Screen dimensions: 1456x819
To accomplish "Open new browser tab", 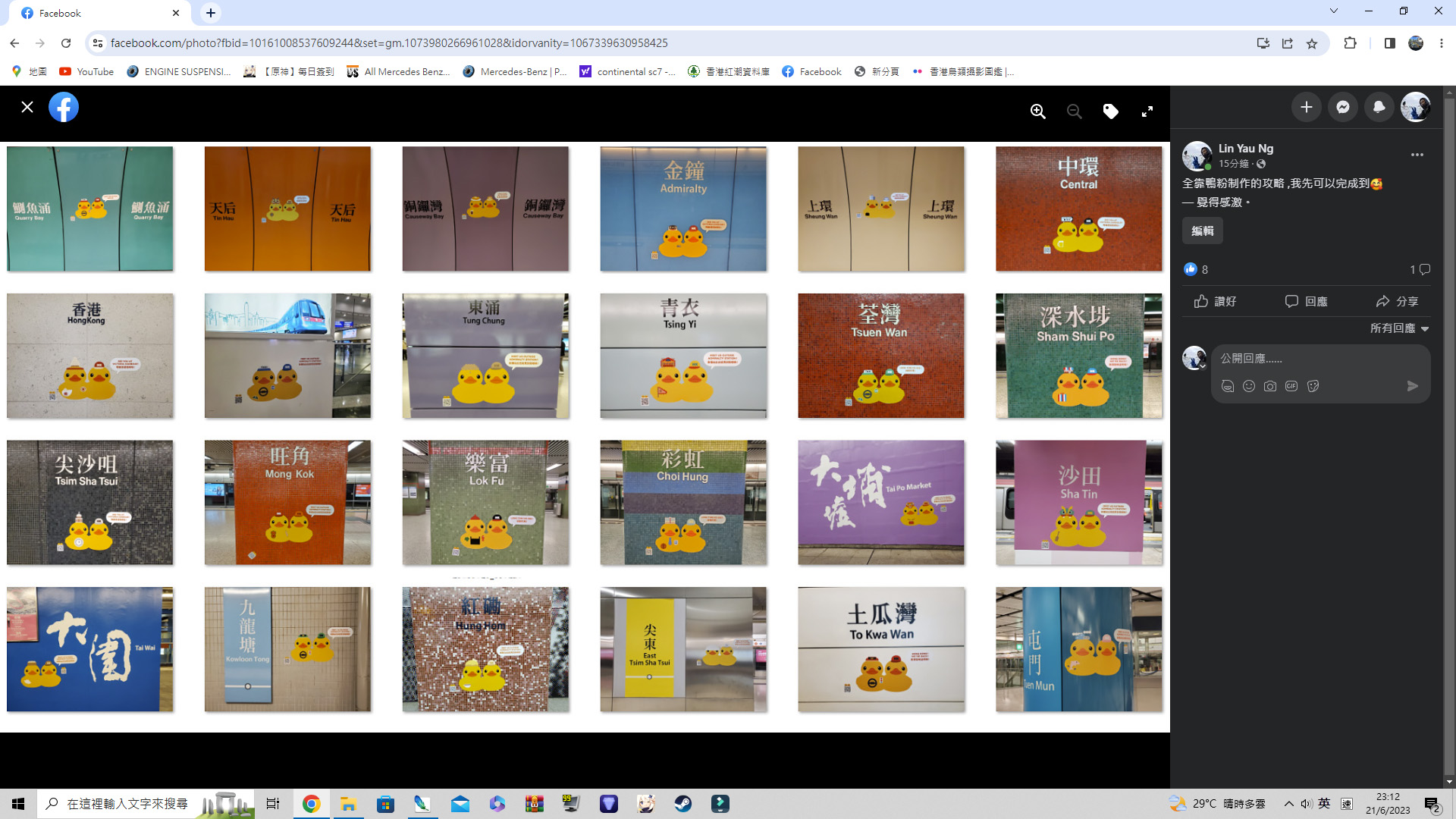I will coord(211,13).
